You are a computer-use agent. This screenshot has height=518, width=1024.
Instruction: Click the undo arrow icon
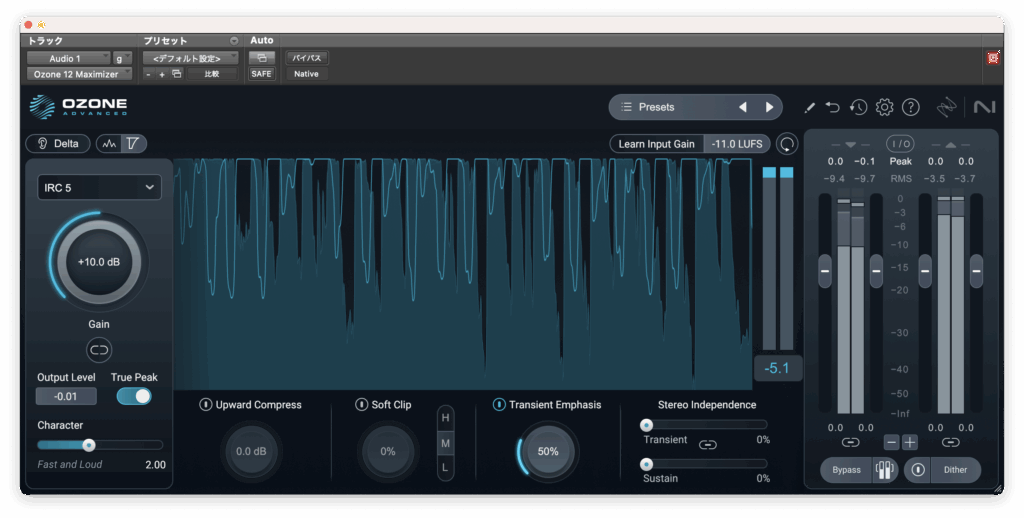[x=833, y=107]
